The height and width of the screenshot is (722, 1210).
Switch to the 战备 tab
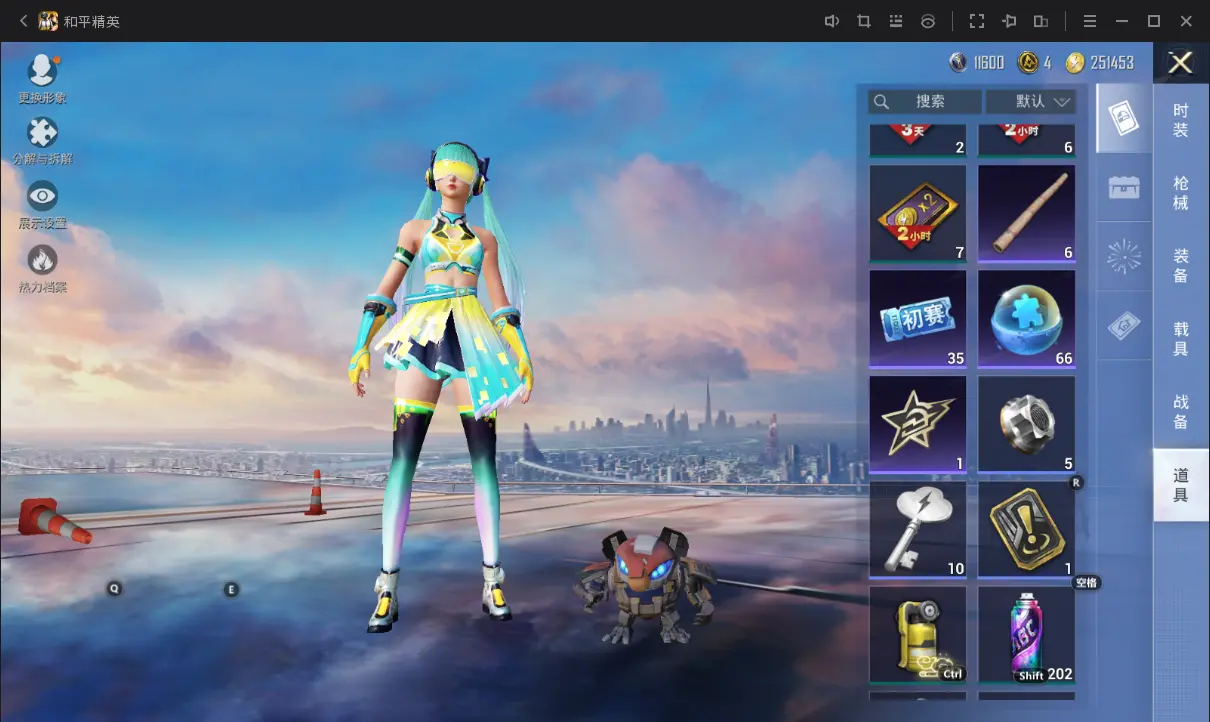(x=1181, y=412)
